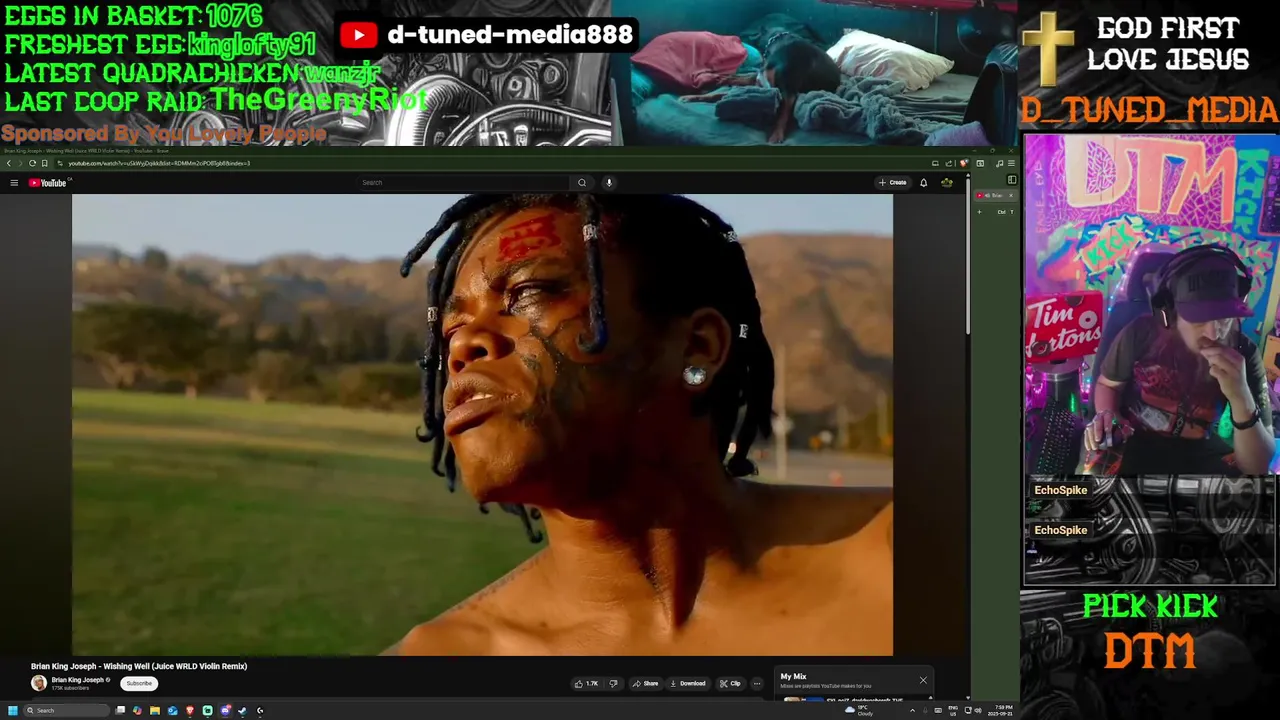
Task: Click the page scrollbar beside the video
Action: point(968,258)
